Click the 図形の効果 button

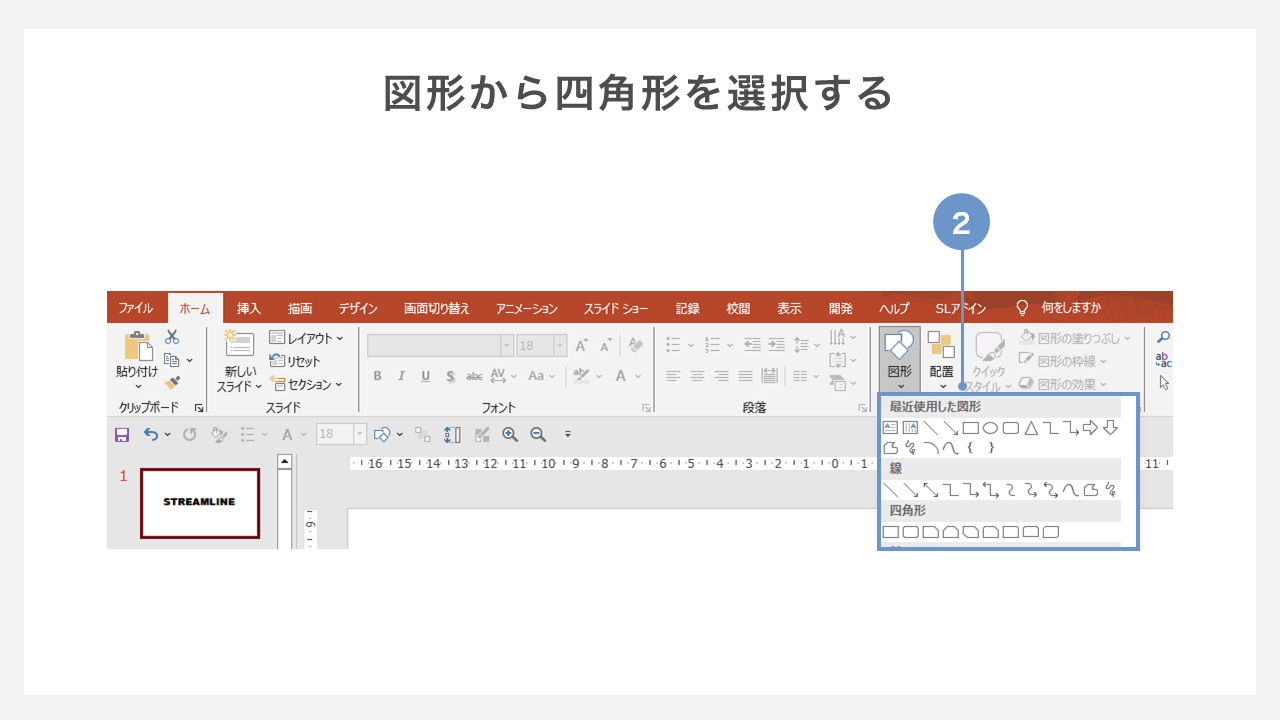1063,384
